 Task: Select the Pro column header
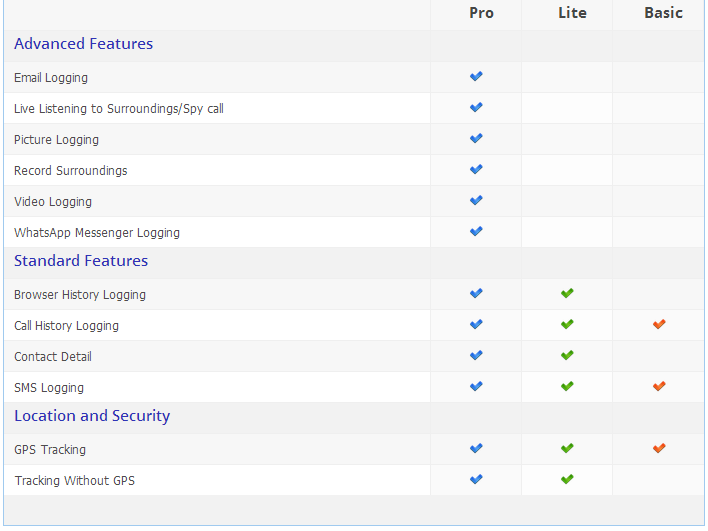pos(481,13)
